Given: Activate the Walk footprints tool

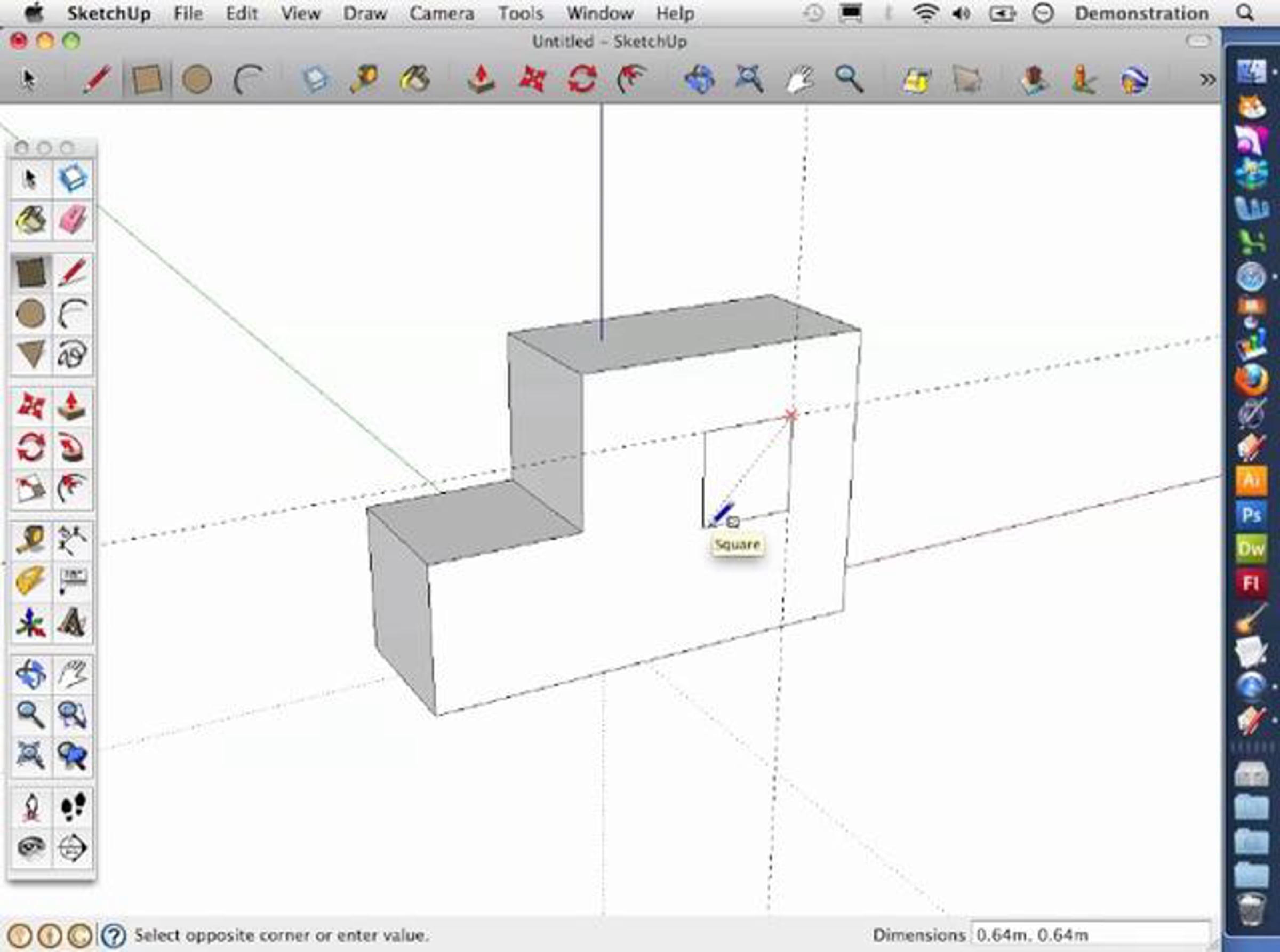Looking at the screenshot, I should click(x=73, y=806).
